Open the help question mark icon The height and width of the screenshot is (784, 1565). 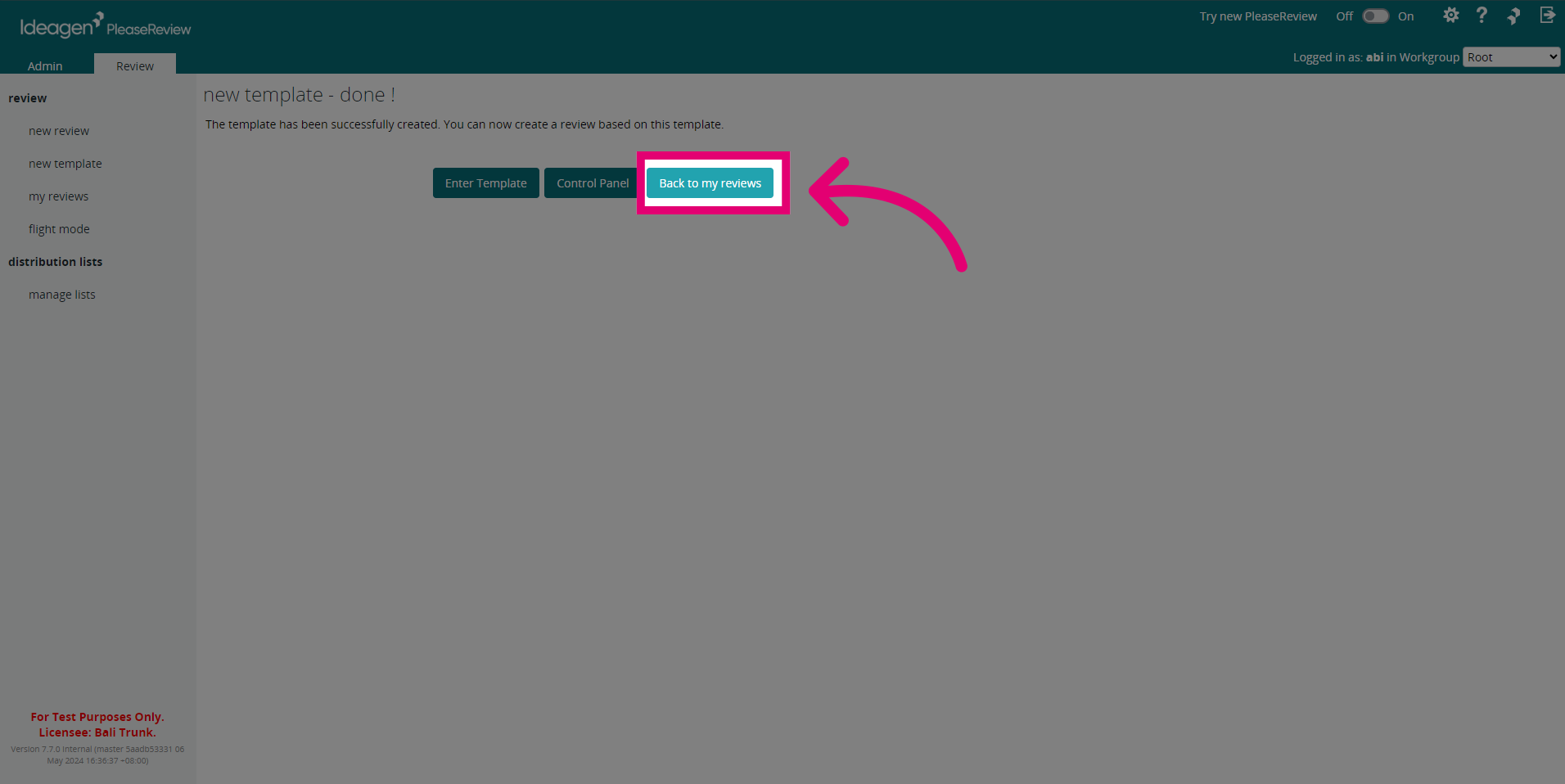point(1482,16)
